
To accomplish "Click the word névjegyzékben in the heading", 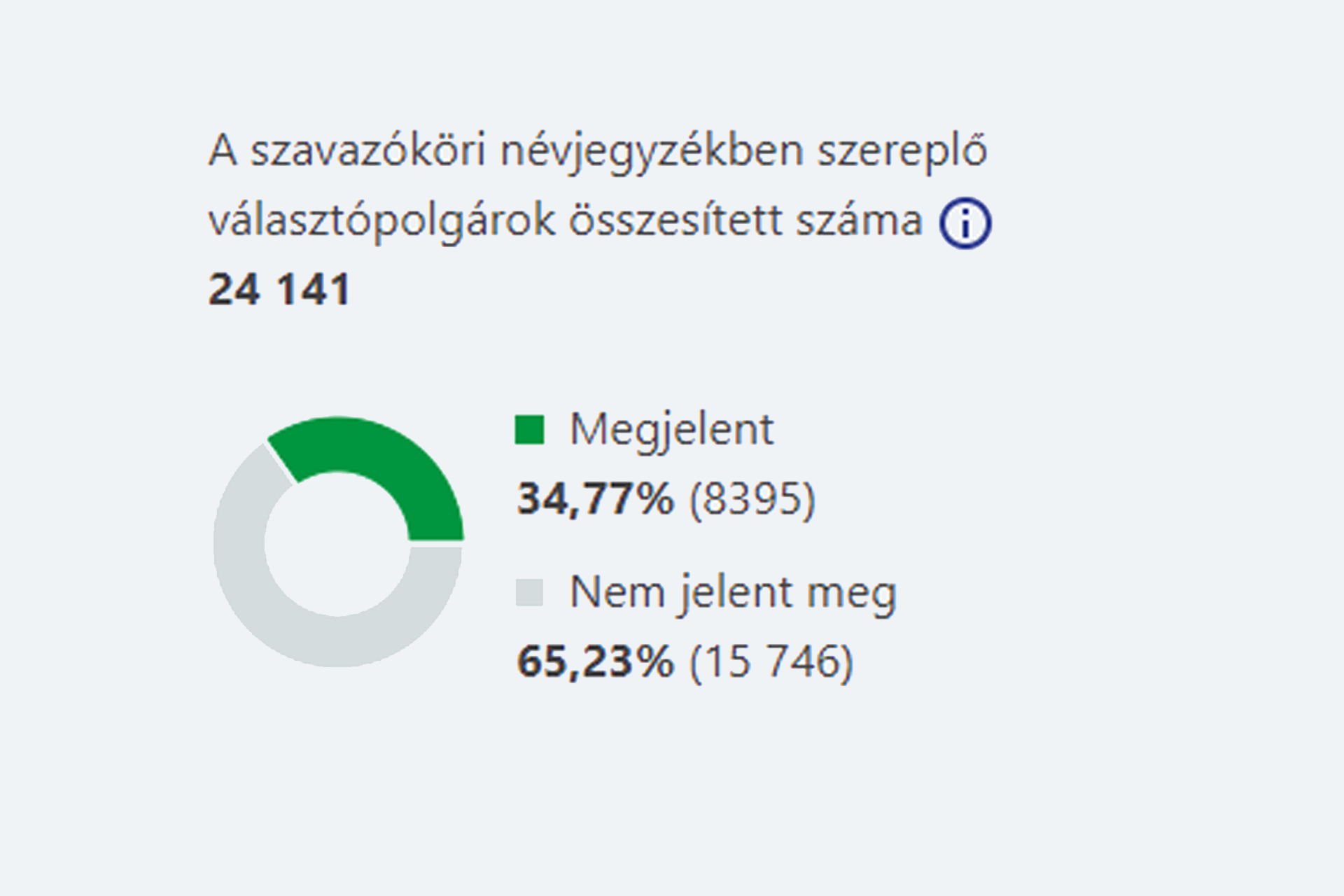I will [x=652, y=151].
